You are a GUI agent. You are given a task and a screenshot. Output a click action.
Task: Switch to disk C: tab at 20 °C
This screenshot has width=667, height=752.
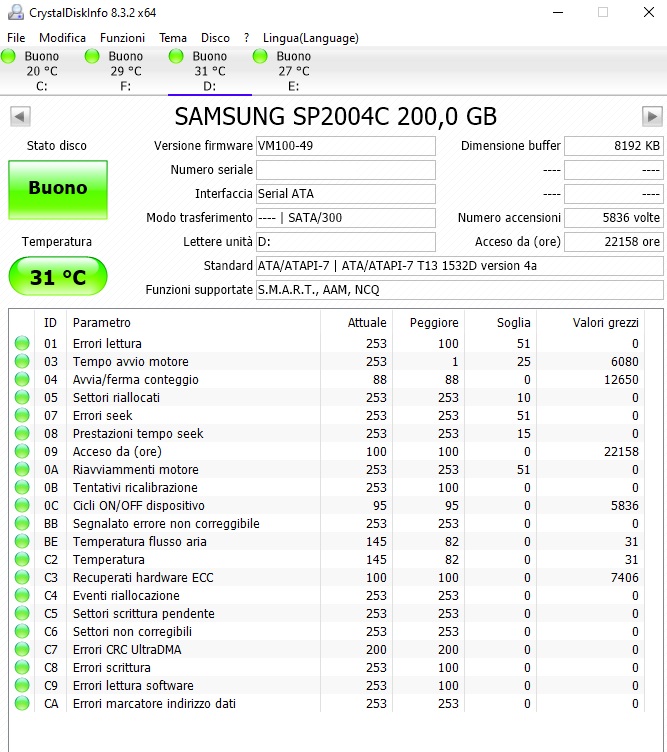[42, 71]
